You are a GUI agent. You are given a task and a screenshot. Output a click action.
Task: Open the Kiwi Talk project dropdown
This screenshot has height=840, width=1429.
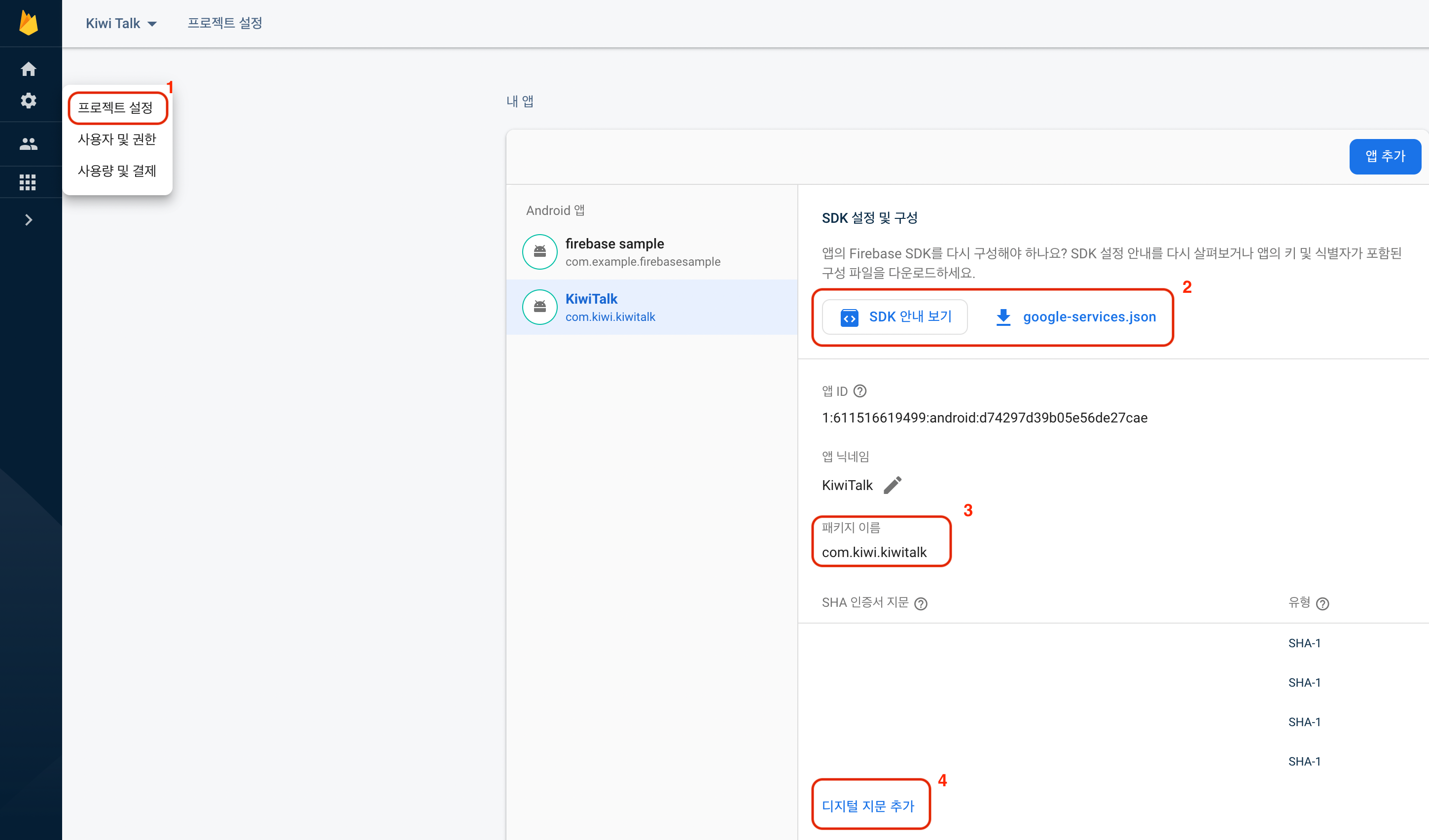coord(121,23)
